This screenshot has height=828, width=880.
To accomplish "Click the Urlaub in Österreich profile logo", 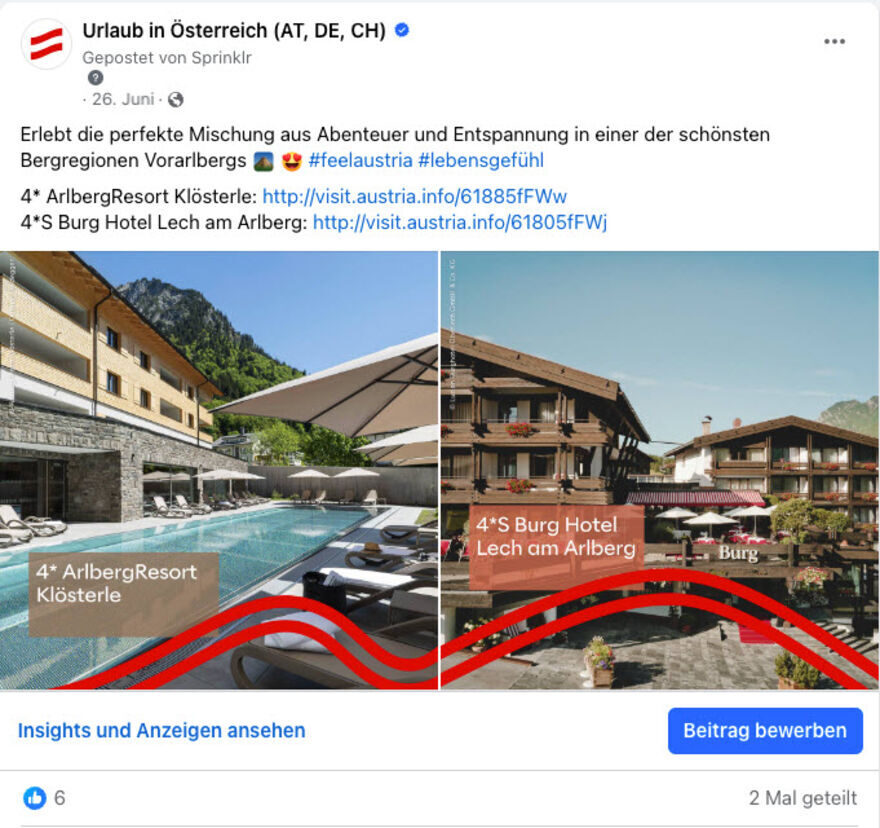I will pyautogui.click(x=47, y=44).
